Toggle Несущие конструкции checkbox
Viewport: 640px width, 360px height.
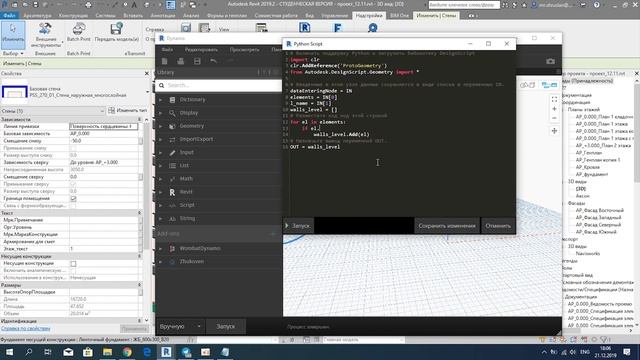pos(73,264)
